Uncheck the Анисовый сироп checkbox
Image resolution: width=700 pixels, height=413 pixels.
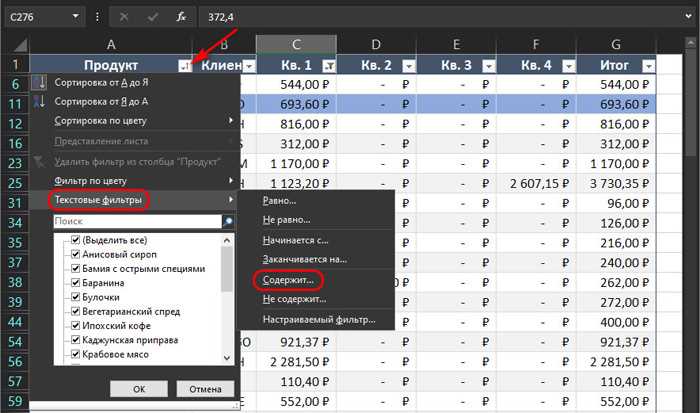point(75,254)
